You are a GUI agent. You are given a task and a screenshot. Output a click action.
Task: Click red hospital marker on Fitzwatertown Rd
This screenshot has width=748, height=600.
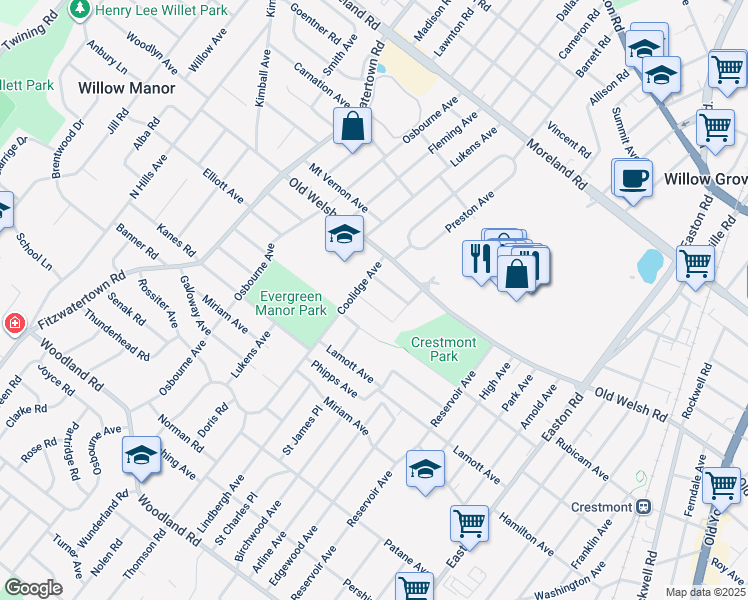click(x=15, y=324)
